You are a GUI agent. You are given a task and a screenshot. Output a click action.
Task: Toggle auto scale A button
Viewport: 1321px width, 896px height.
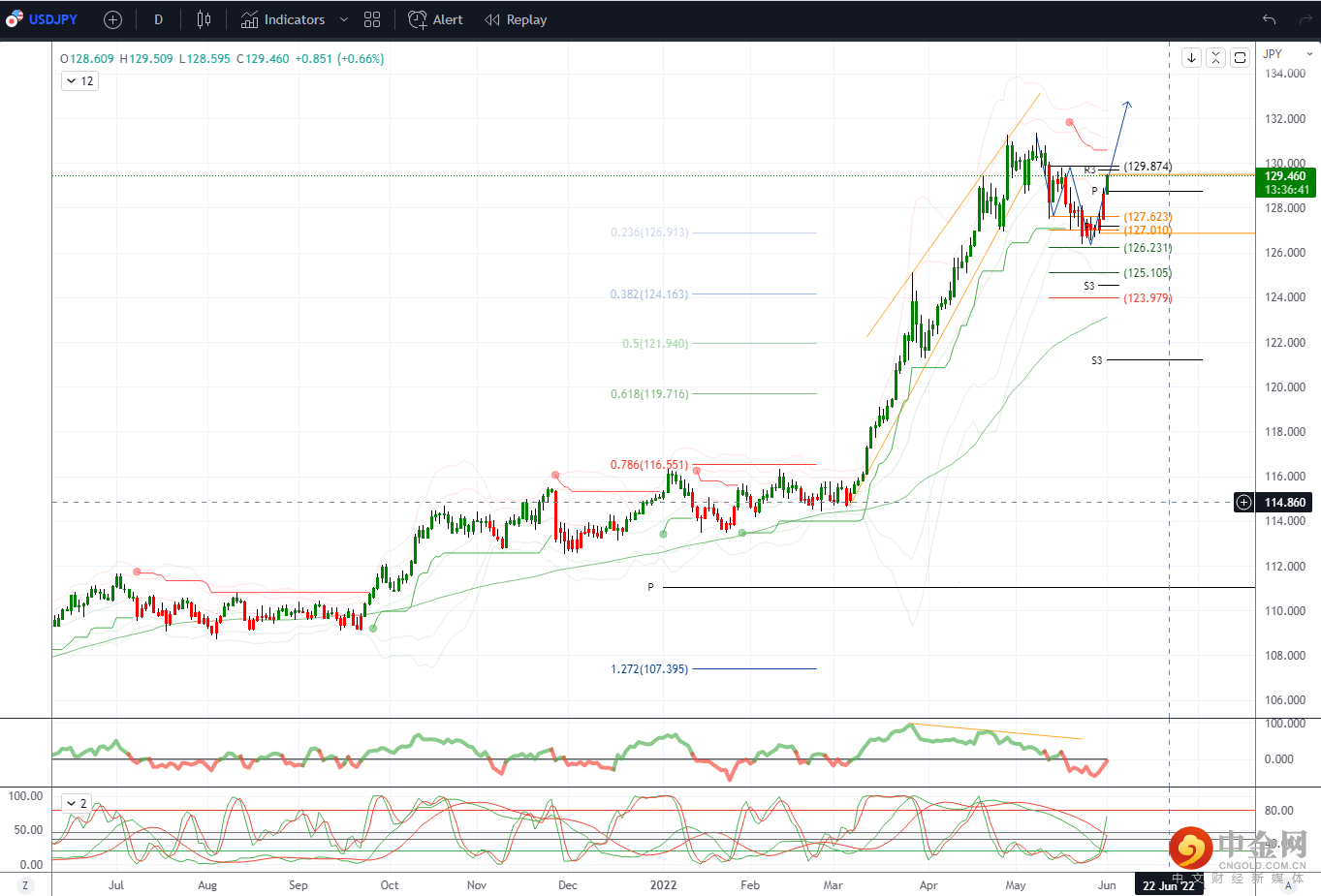coord(1288,885)
